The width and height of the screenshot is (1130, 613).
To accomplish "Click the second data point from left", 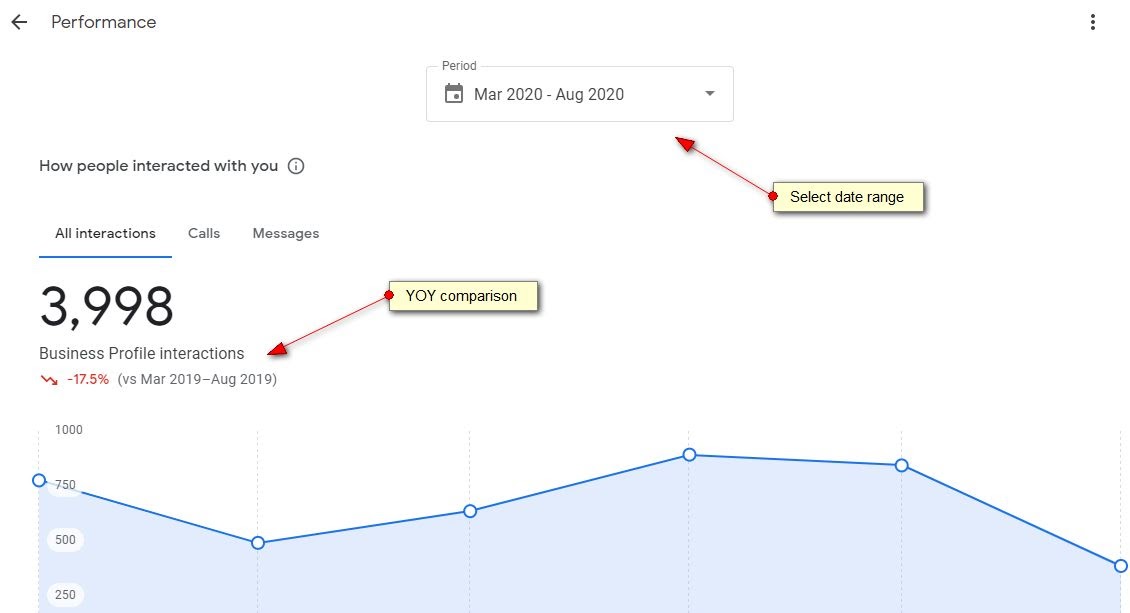I will click(x=258, y=543).
